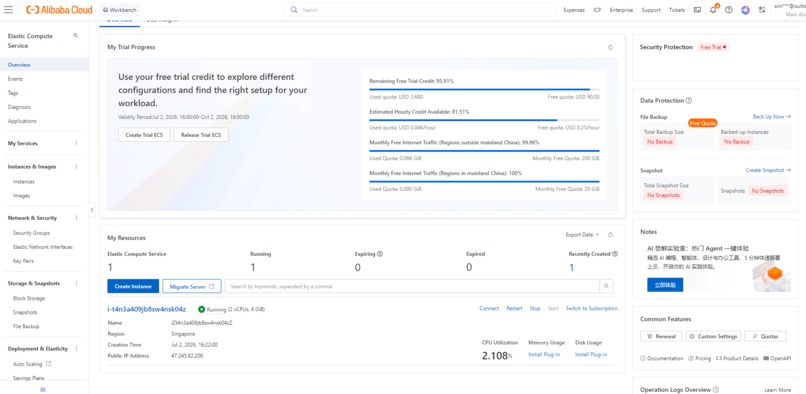Open the ICP menu
The width and height of the screenshot is (806, 394).
click(597, 10)
